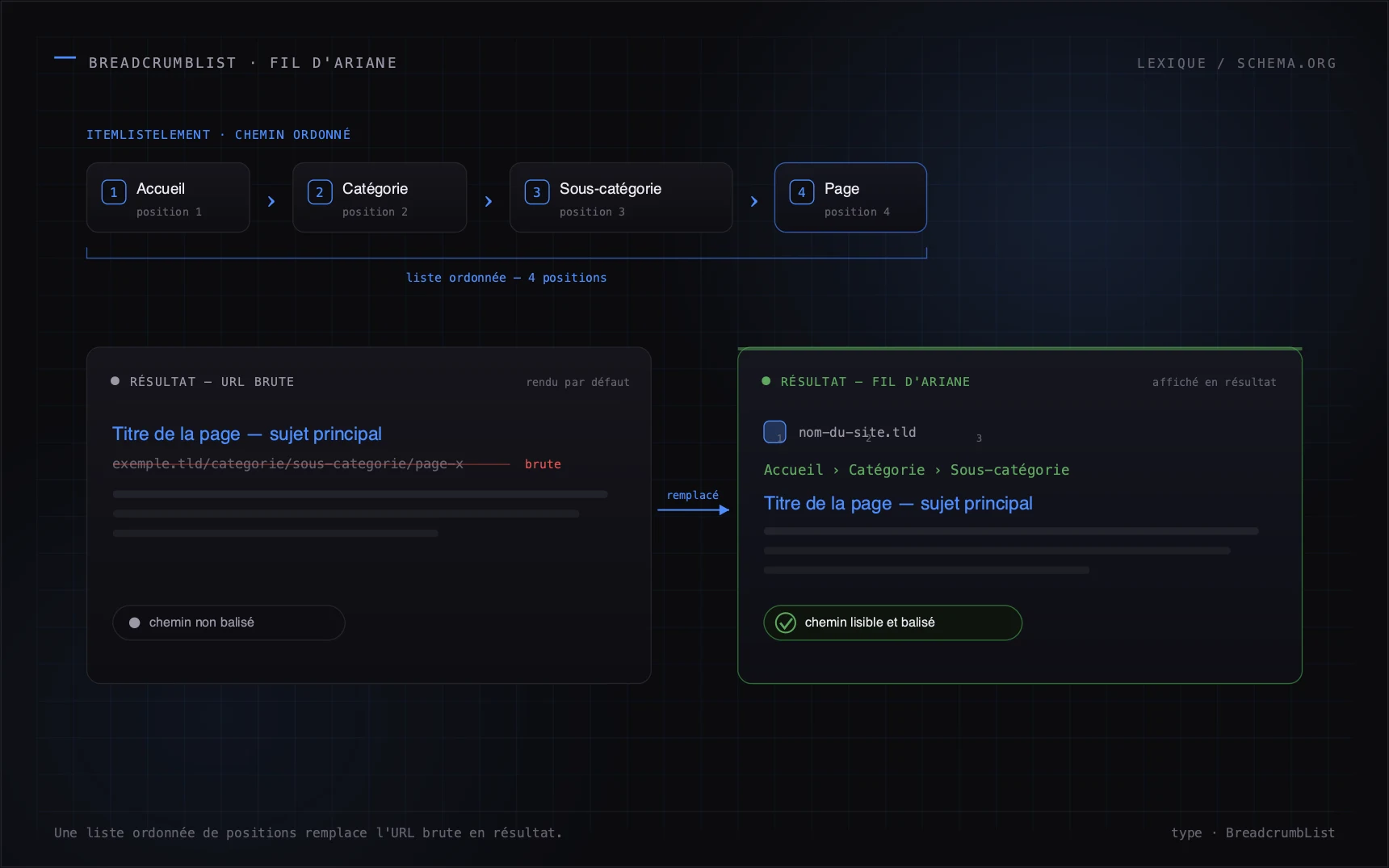Screen dimensions: 1389x868
Task: Click the Catégorie breadcrumb link in result
Action: pyautogui.click(x=887, y=470)
